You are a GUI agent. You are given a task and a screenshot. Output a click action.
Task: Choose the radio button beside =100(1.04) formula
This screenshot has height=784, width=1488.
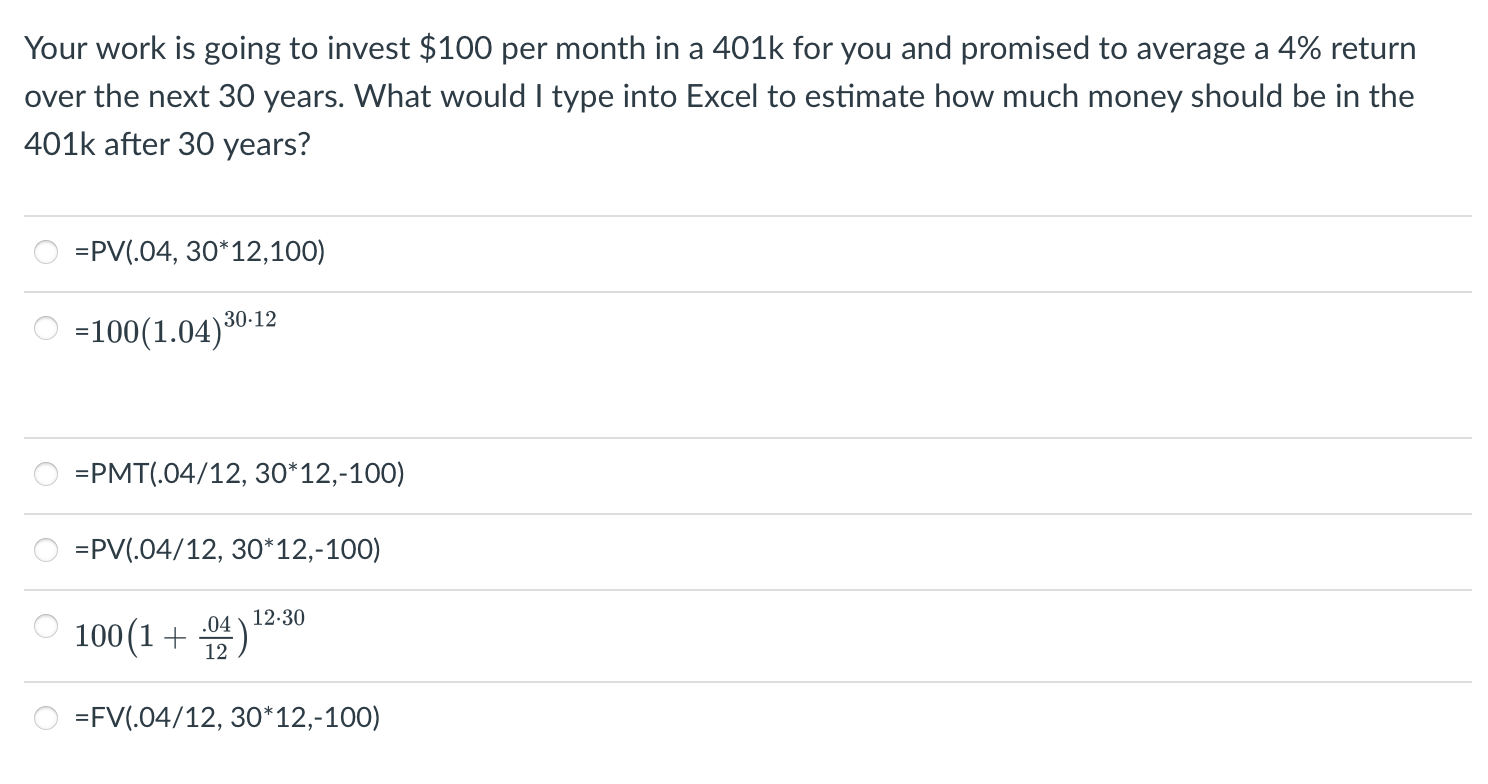click(47, 328)
